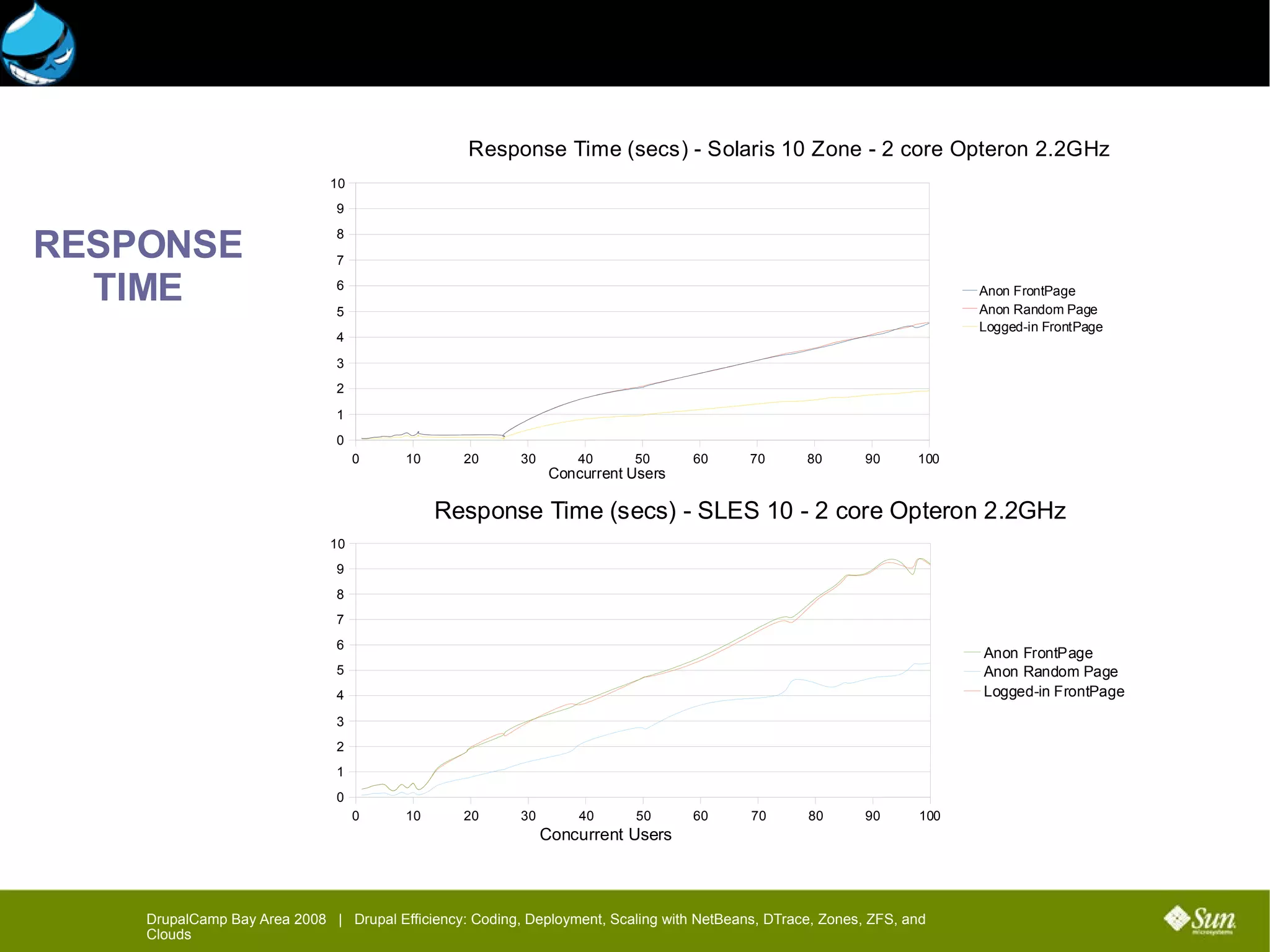Click Anon Random Page in Solaris legend
The height and width of the screenshot is (952, 1270).
[1037, 309]
